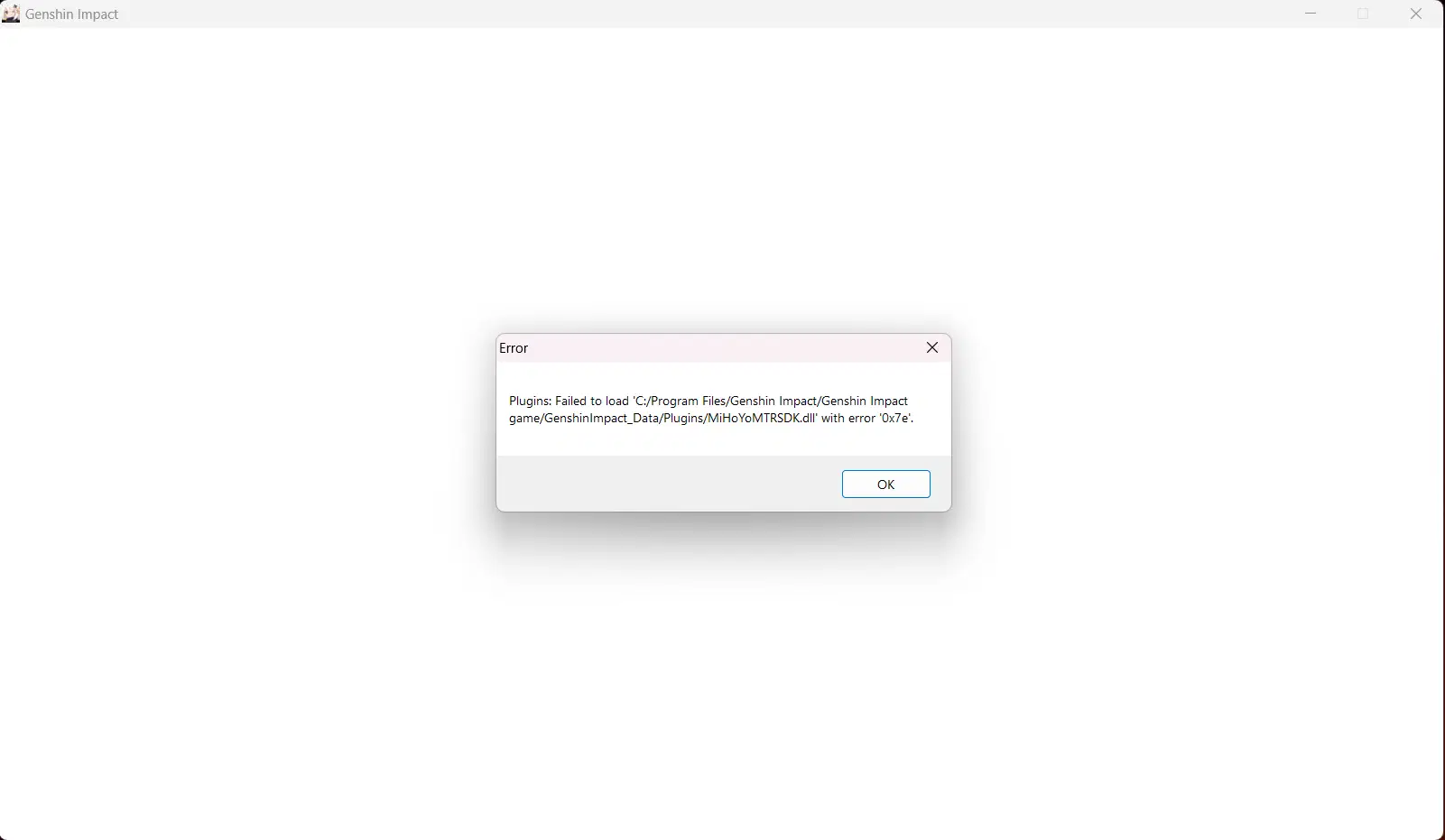Click the empty main window title bar
This screenshot has height=840, width=1445.
pos(704,14)
